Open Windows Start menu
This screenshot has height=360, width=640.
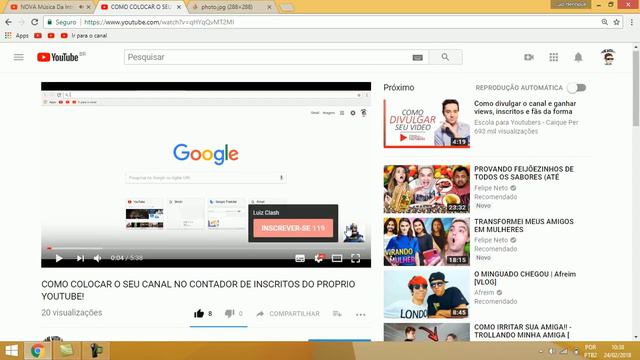pos(11,351)
